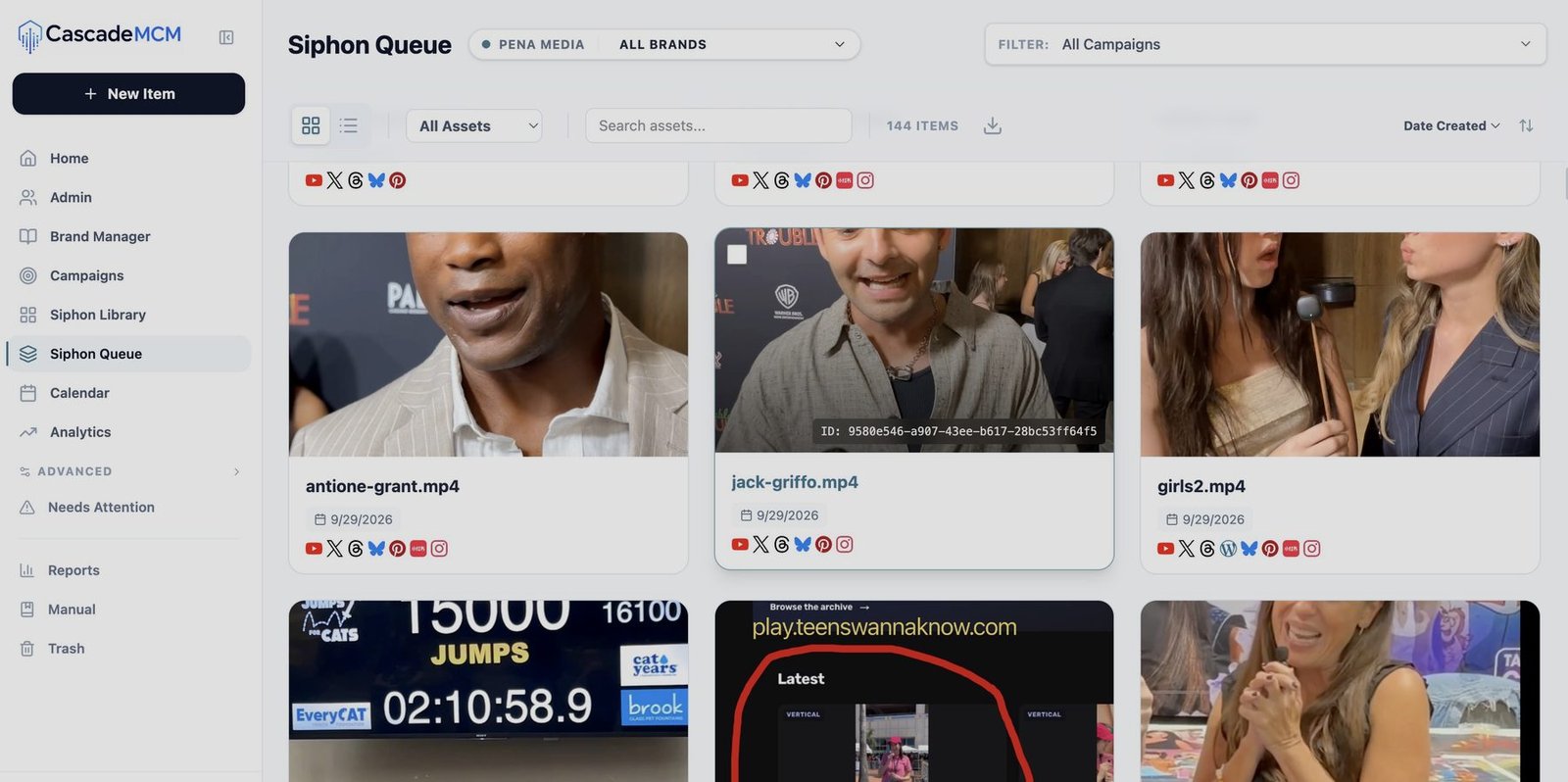
Task: Open the antione-grant.mp4 thumbnail
Action: coord(488,344)
